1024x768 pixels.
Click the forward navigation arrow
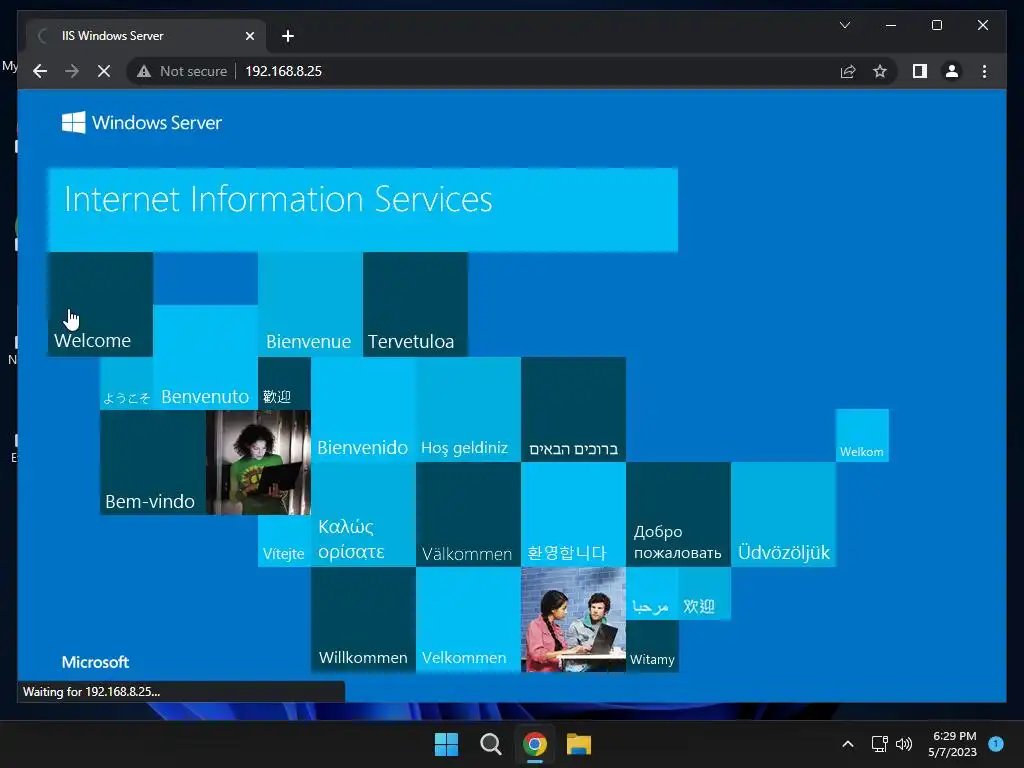72,71
